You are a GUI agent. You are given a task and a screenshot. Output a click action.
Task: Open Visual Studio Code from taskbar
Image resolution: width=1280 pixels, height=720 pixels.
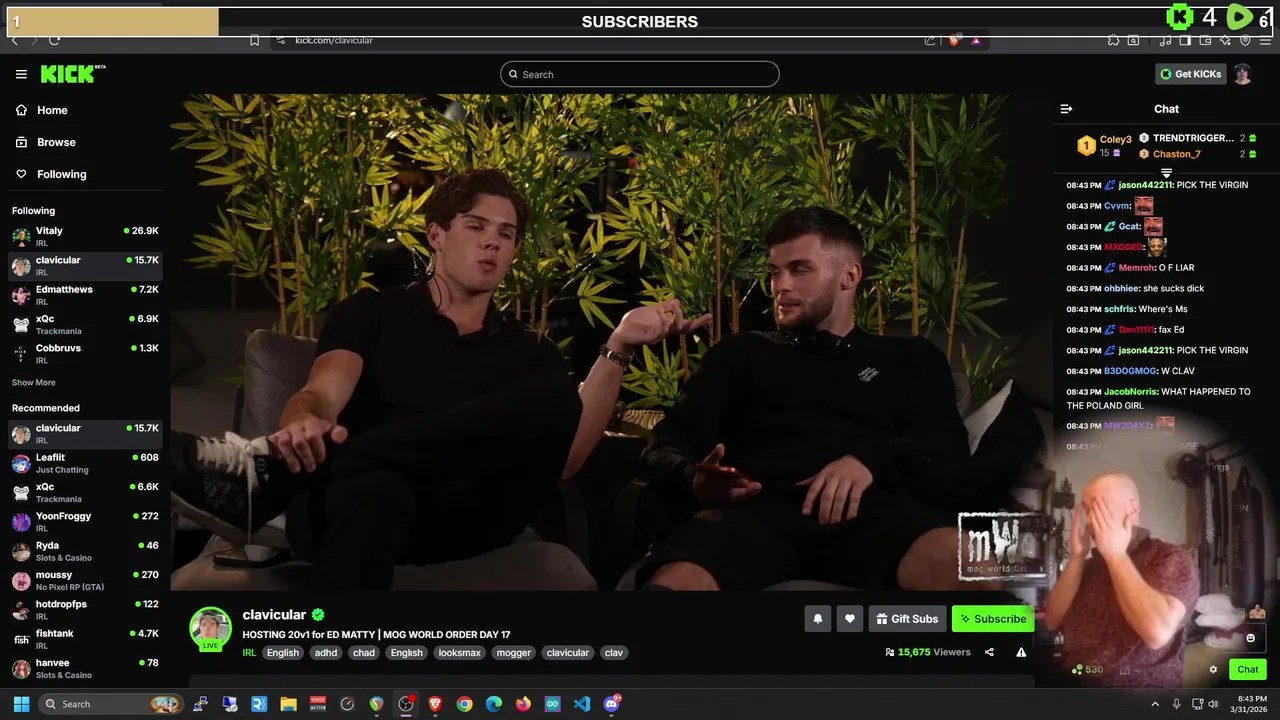point(582,704)
